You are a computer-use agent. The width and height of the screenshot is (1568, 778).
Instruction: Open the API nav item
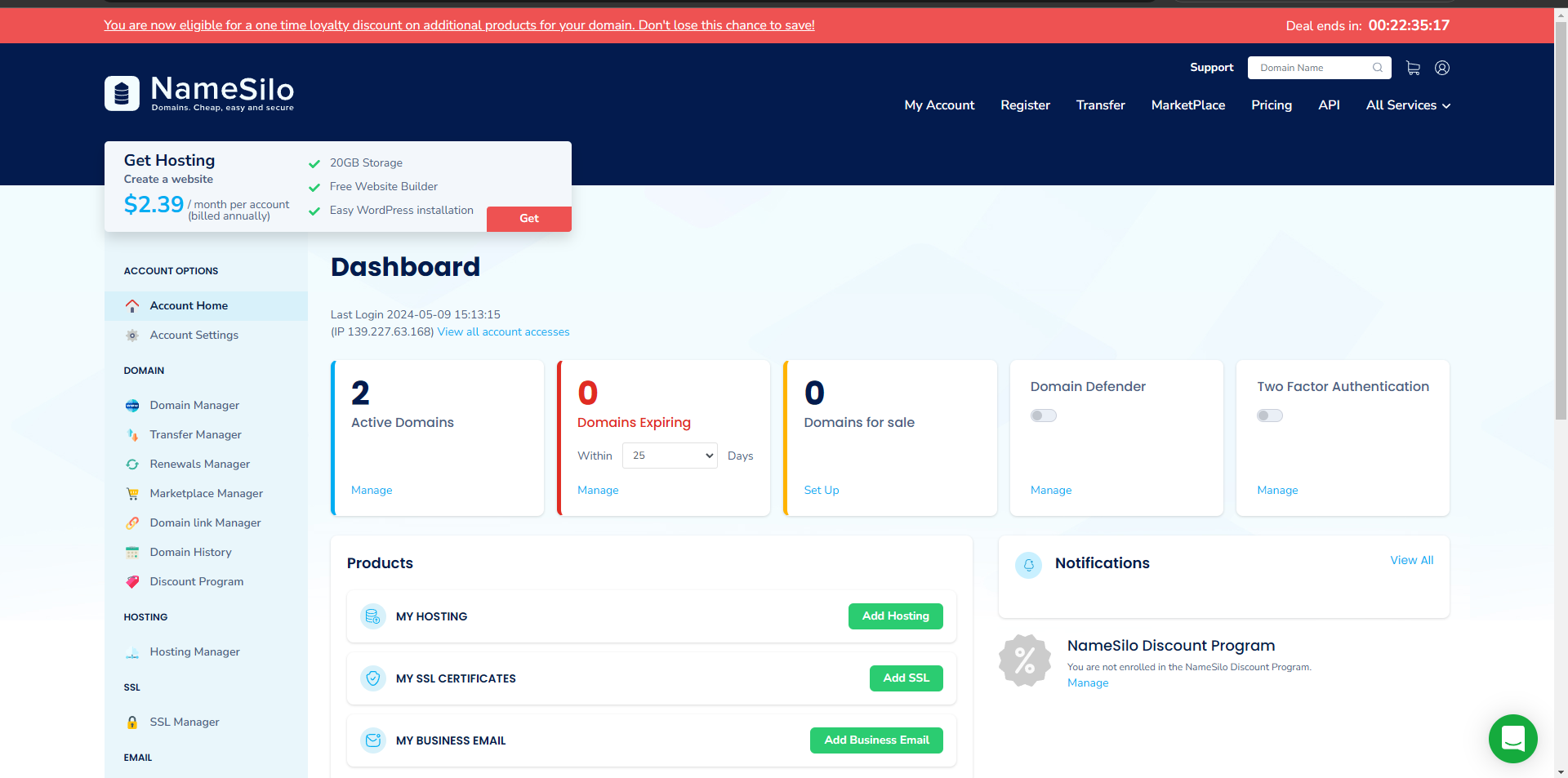(1329, 105)
